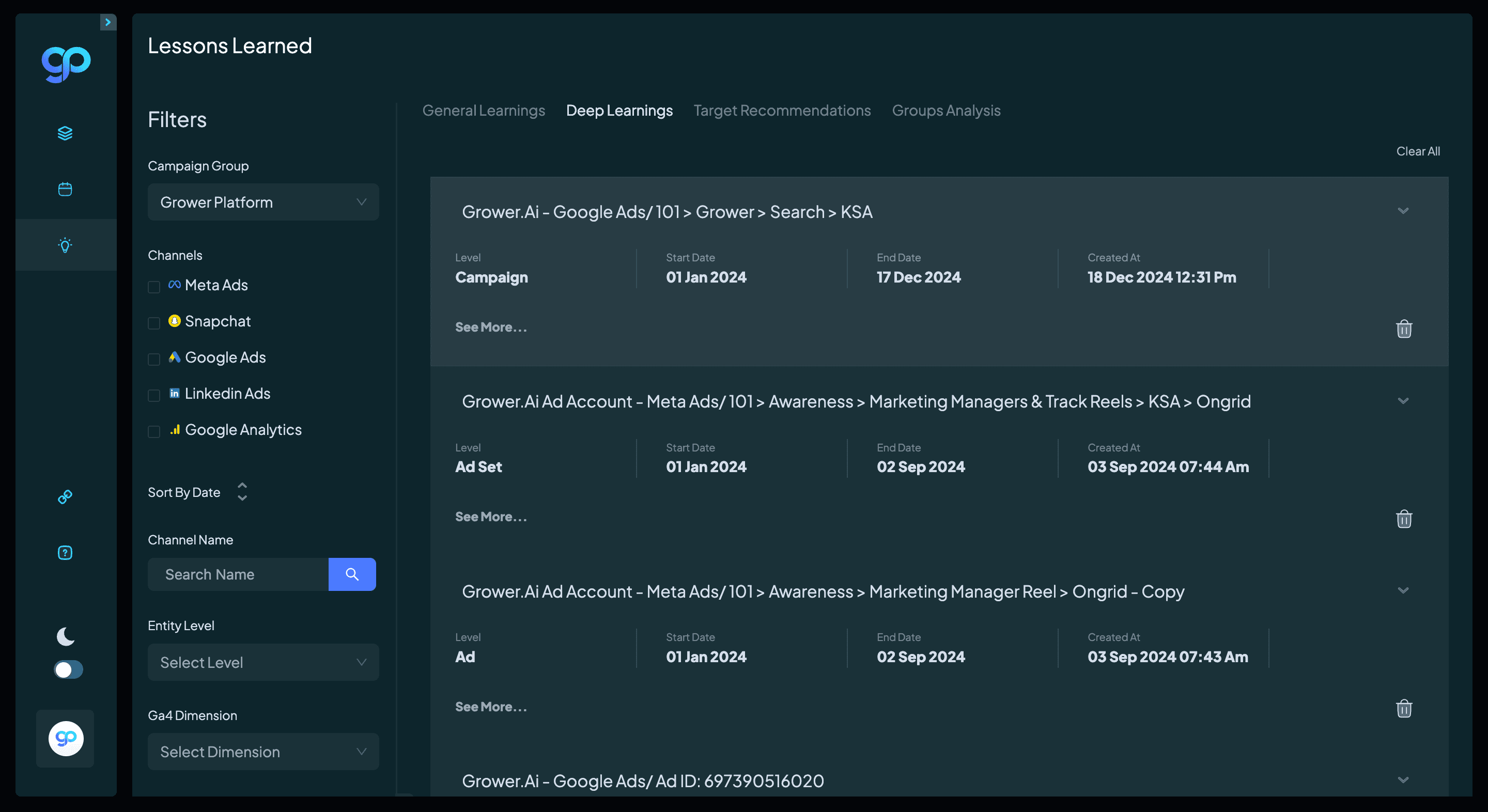This screenshot has width=1488, height=812.
Task: Check the Linkedin Ads checkbox
Action: 153,396
